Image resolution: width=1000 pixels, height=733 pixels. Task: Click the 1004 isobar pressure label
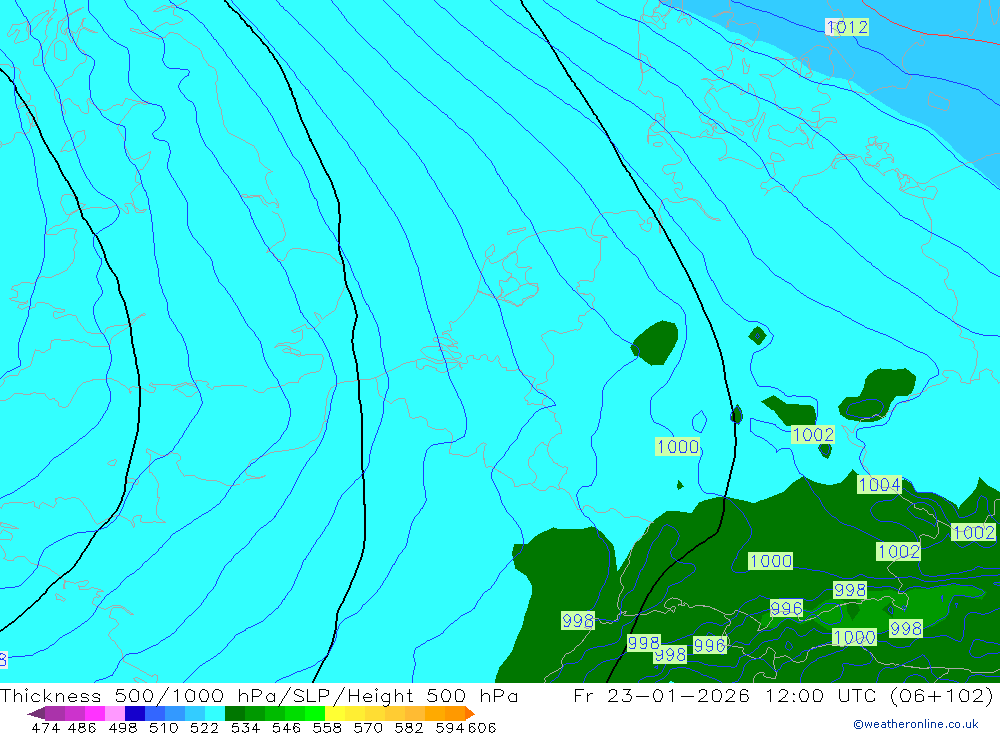[879, 485]
